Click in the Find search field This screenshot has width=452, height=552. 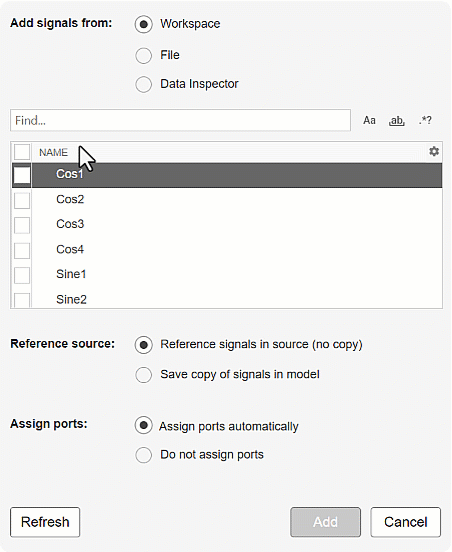(x=180, y=120)
